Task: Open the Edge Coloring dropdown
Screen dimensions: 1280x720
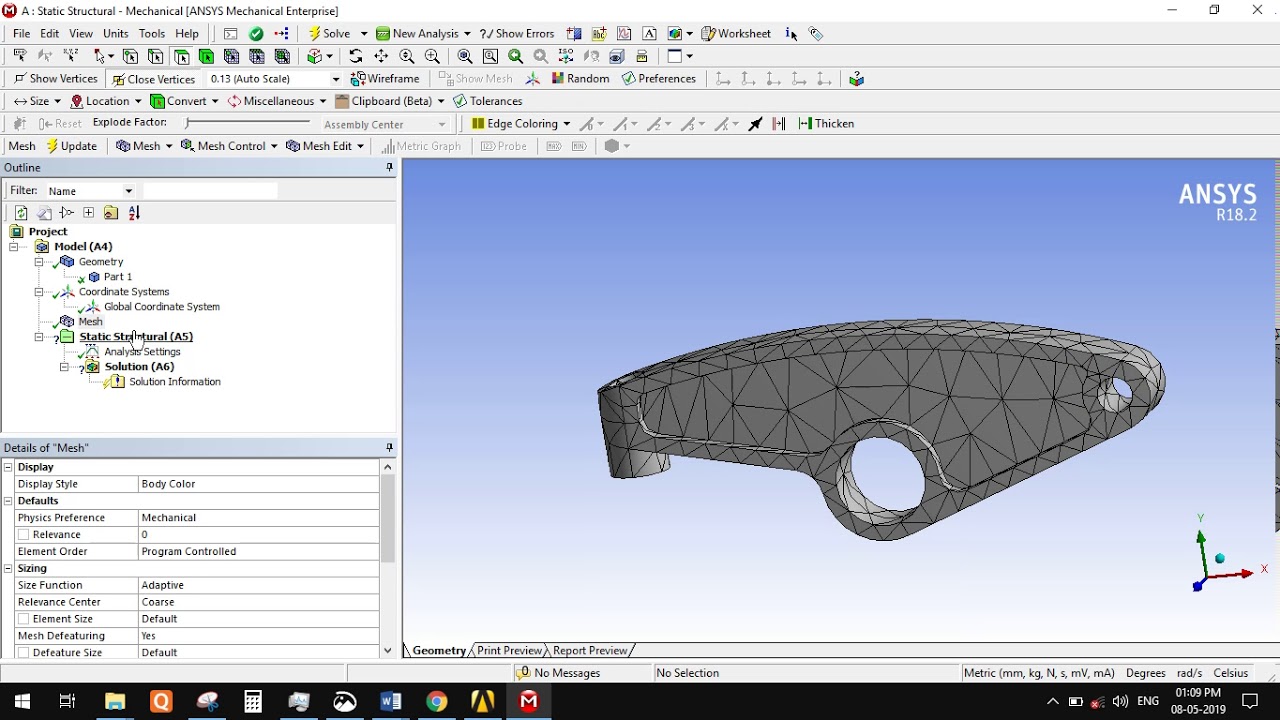Action: coord(566,123)
